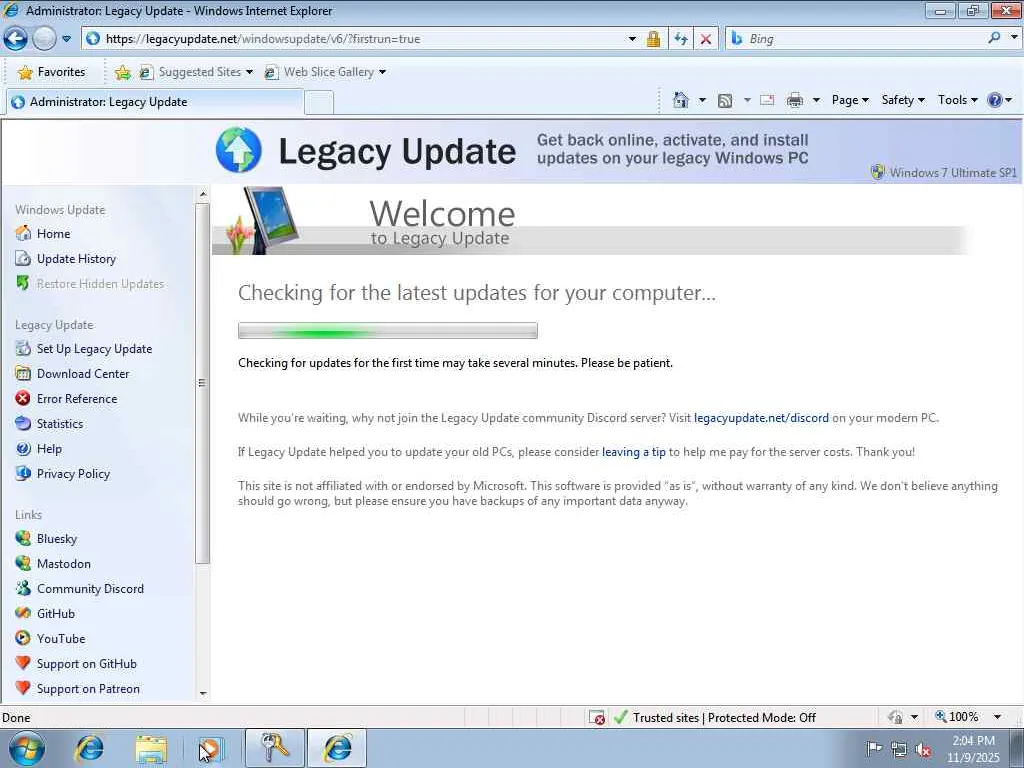1024x768 pixels.
Task: Open the Windows Start orb
Action: click(26, 748)
